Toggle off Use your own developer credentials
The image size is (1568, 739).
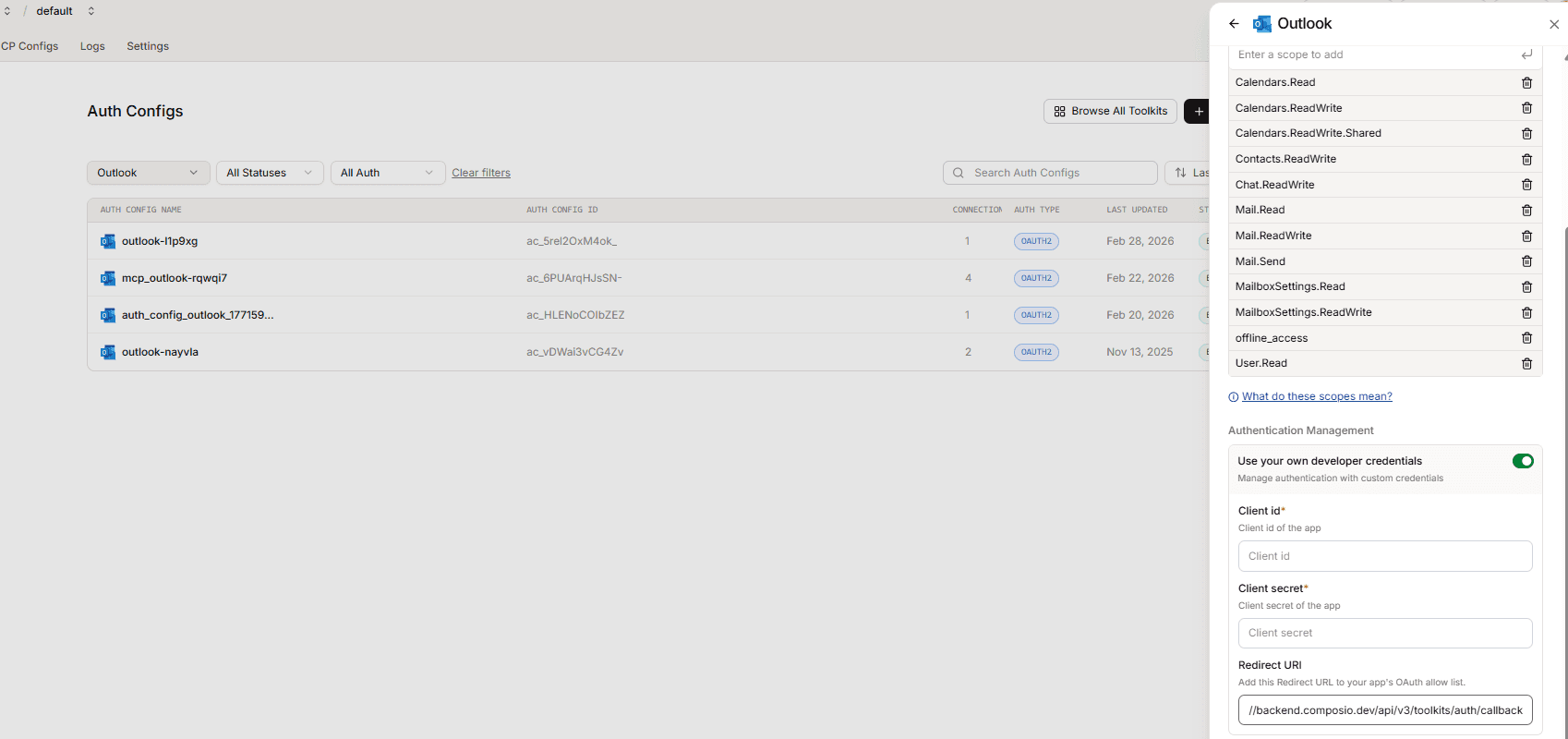pyautogui.click(x=1523, y=461)
